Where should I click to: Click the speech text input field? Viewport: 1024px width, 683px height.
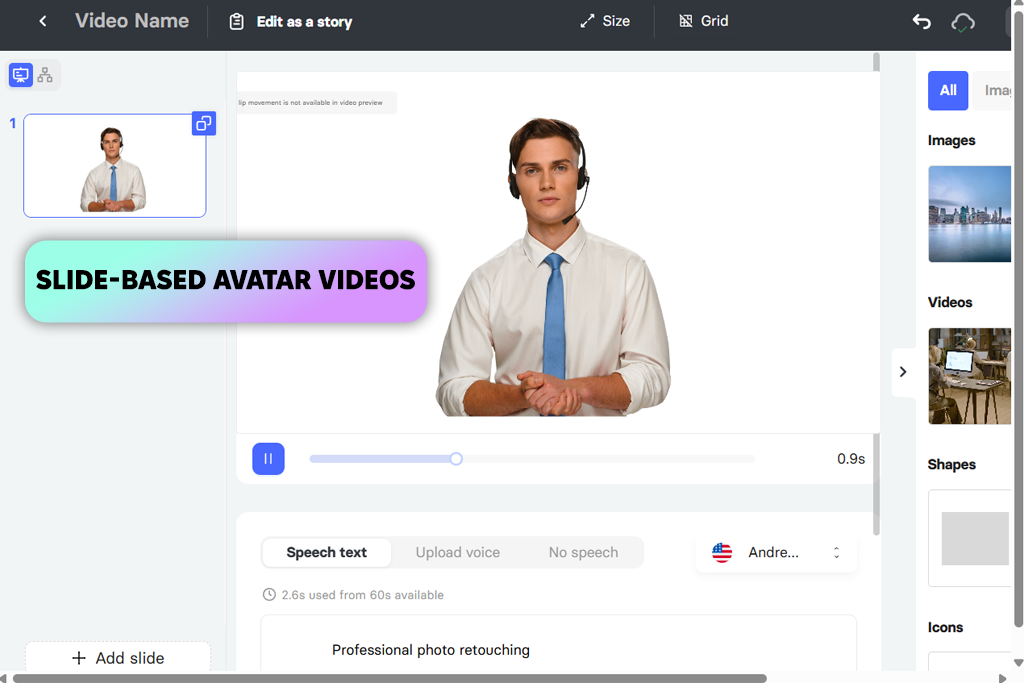click(x=558, y=644)
